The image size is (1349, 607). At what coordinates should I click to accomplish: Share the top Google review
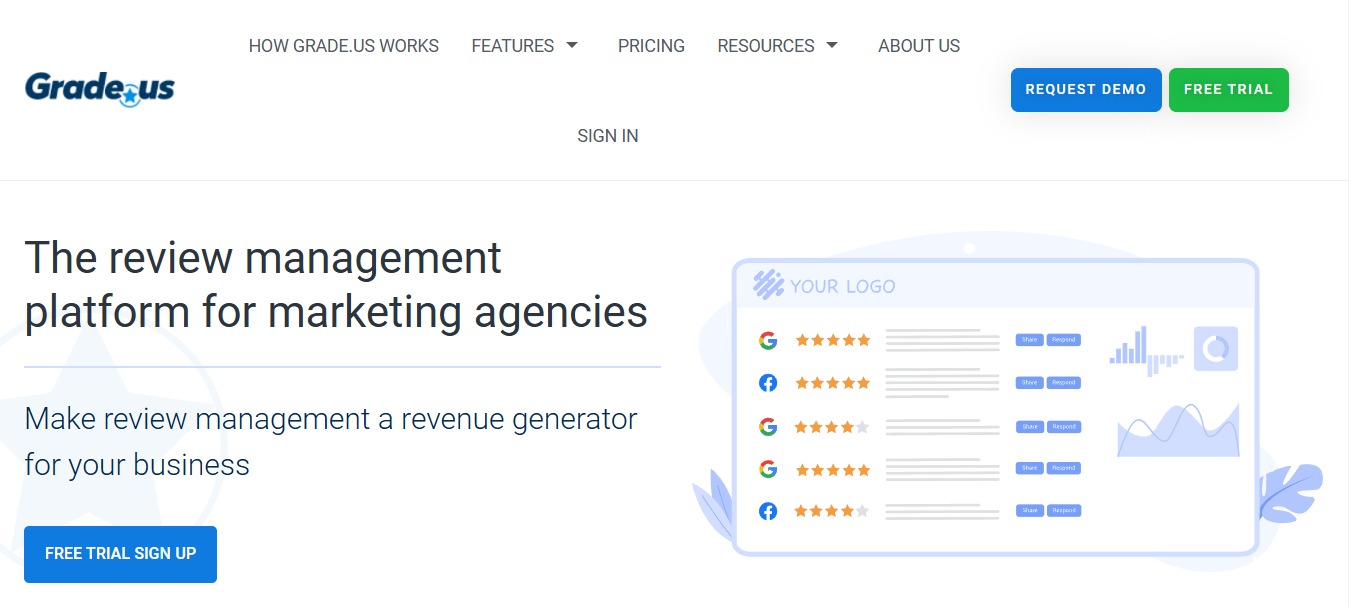(1029, 340)
